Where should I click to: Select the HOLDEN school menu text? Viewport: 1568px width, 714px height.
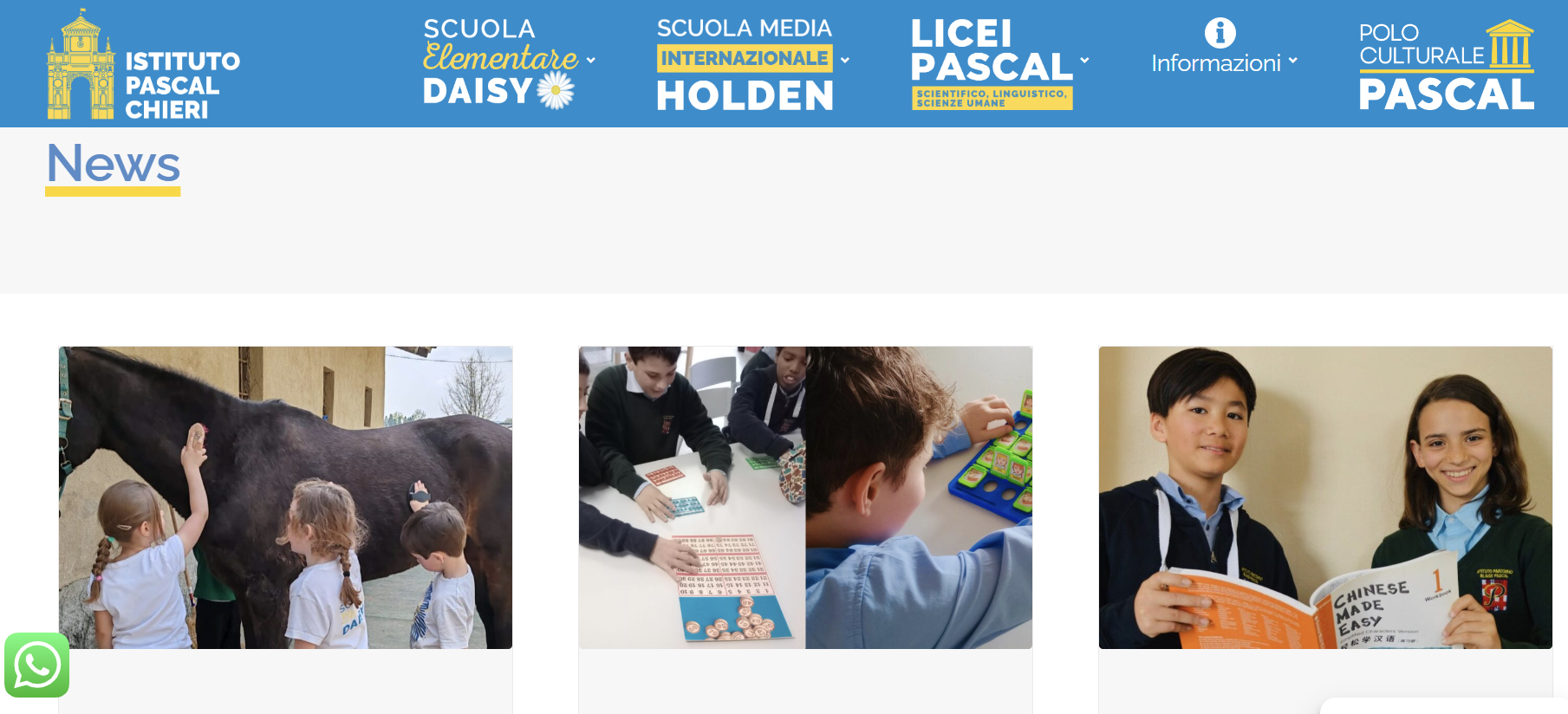[x=745, y=95]
